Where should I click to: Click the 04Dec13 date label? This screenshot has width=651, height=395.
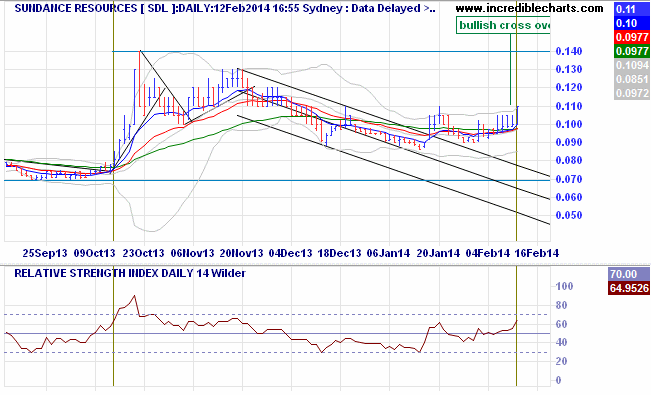291,253
